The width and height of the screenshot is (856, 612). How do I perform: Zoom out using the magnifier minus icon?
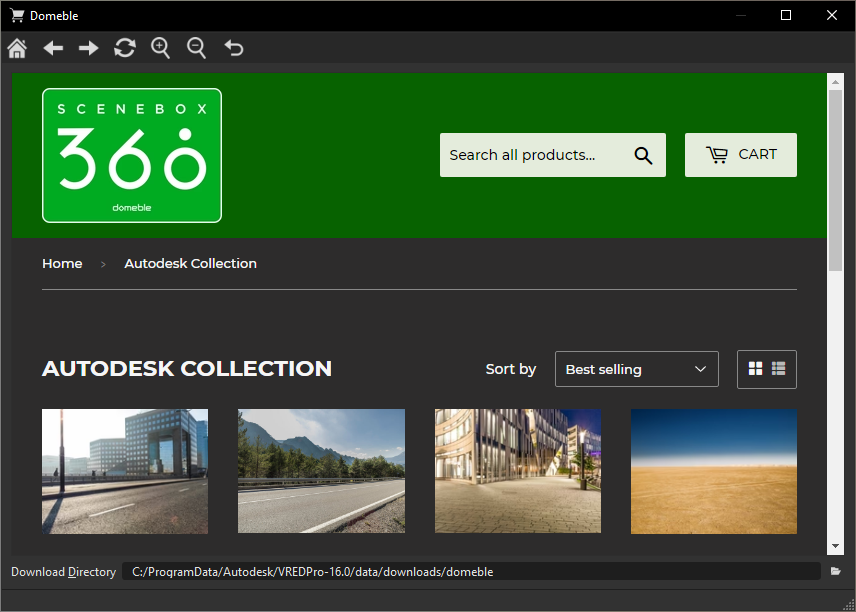pos(196,47)
